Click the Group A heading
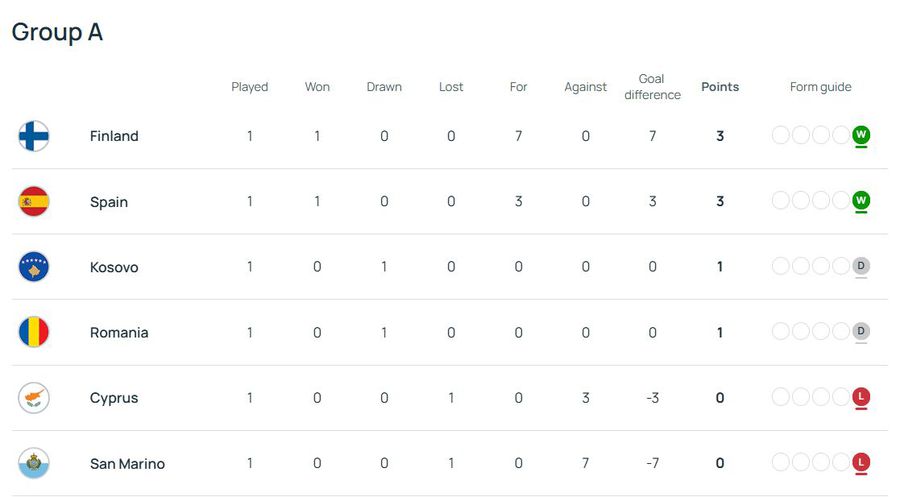Screen dimensions: 900x497 [57, 32]
